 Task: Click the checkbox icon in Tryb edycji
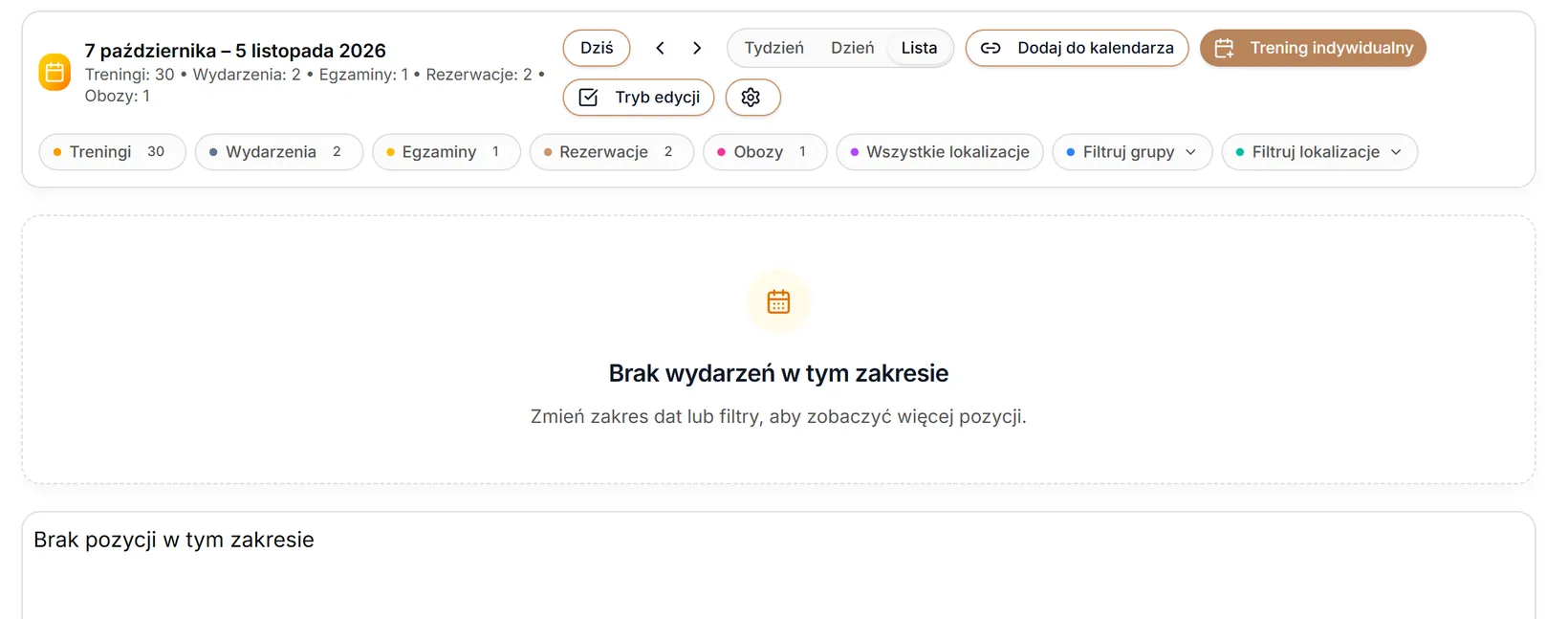(x=588, y=97)
